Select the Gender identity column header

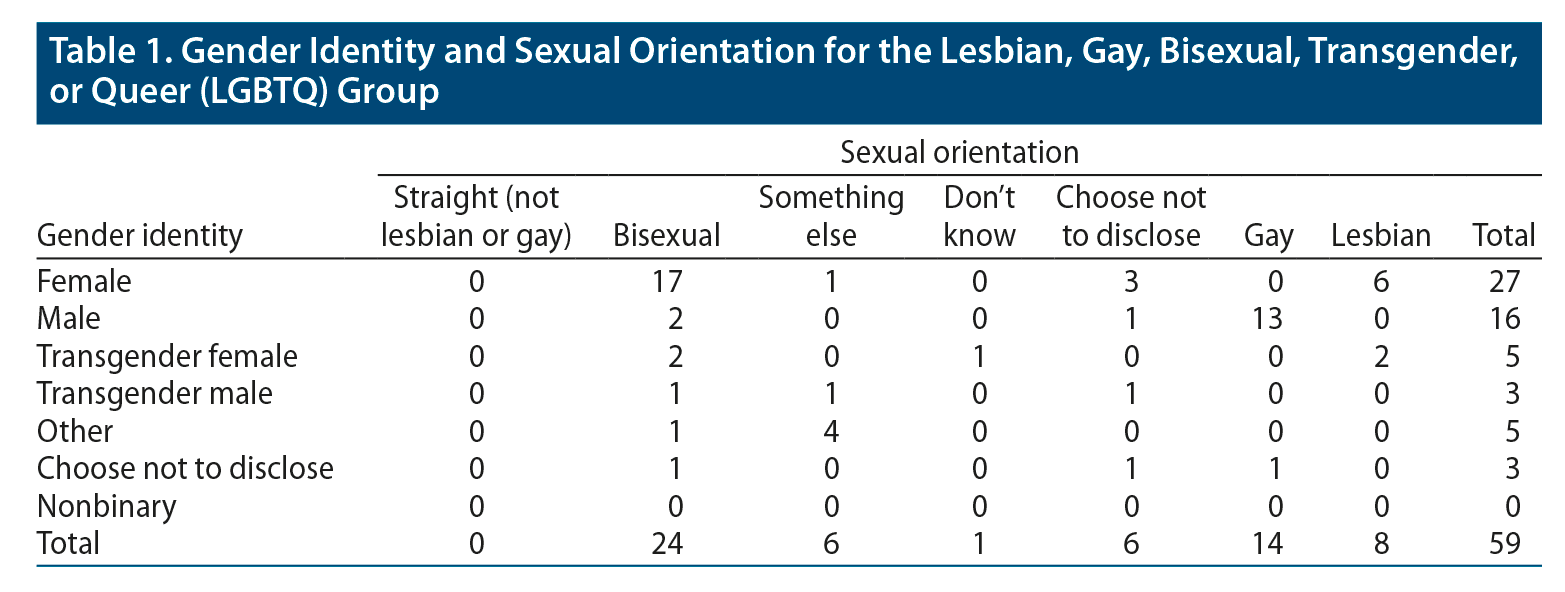140,235
